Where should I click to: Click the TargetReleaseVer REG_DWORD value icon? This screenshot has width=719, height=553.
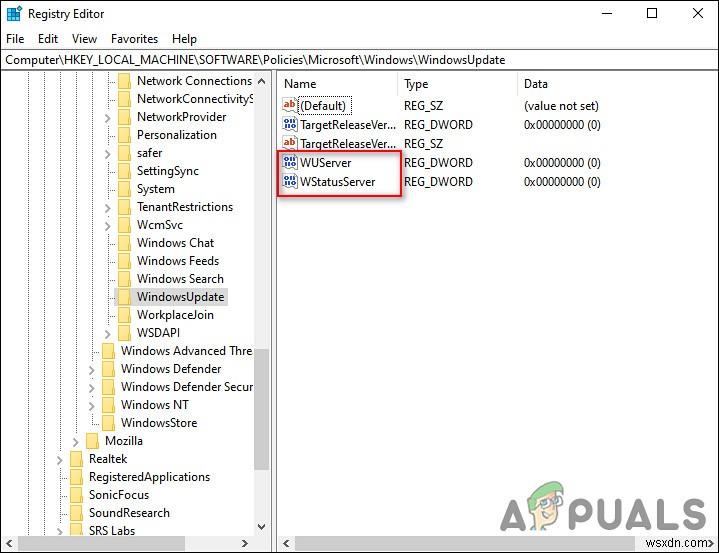point(289,124)
